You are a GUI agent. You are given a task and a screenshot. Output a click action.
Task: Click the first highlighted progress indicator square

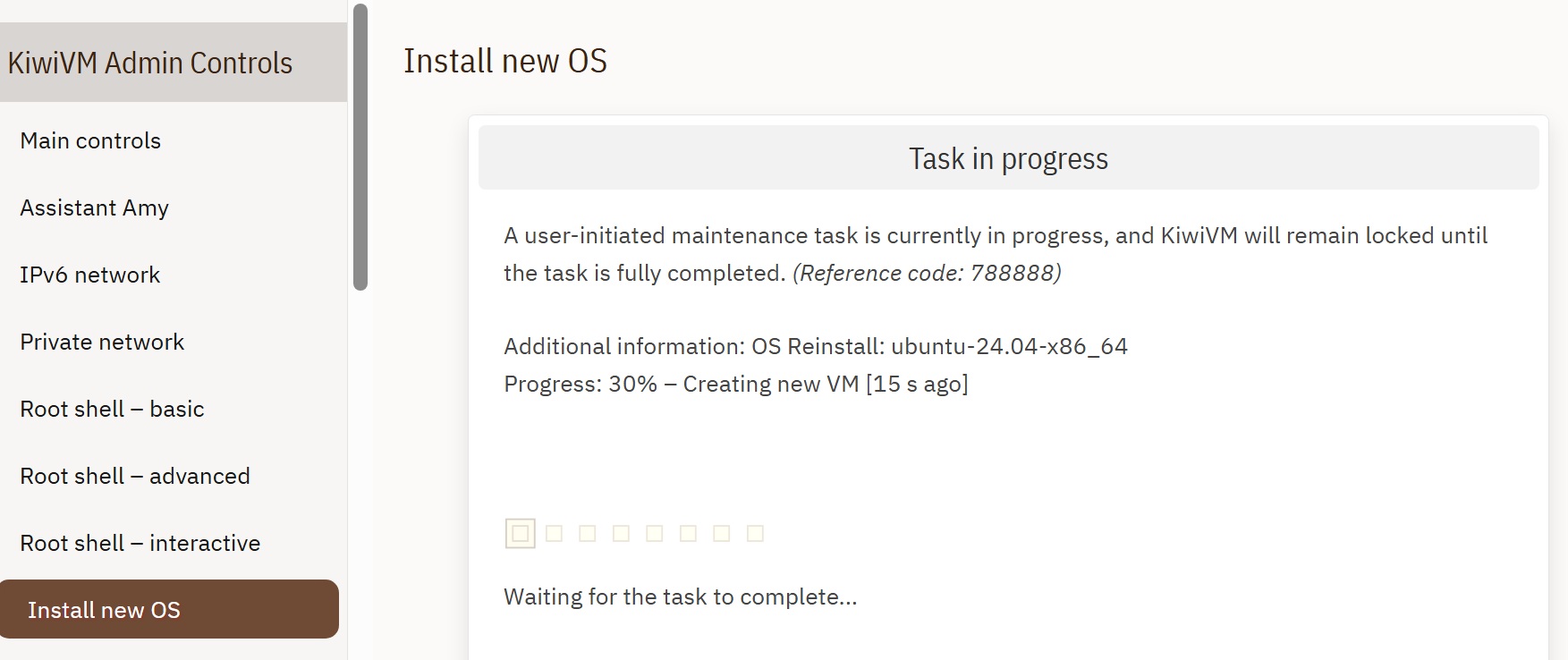521,534
